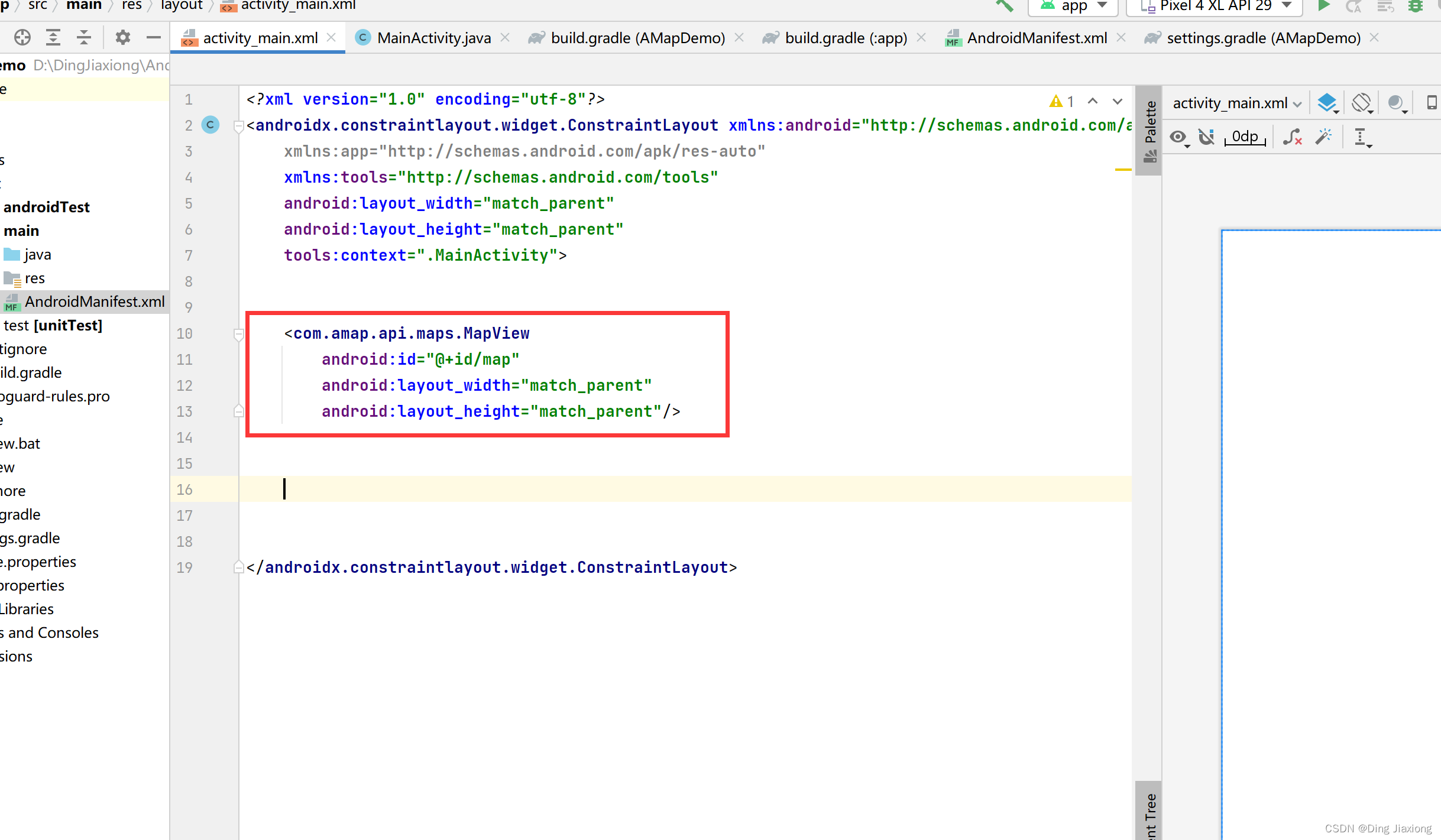1441x840 pixels.
Task: Select AndroidManifest.xml in project tree
Action: (x=85, y=301)
